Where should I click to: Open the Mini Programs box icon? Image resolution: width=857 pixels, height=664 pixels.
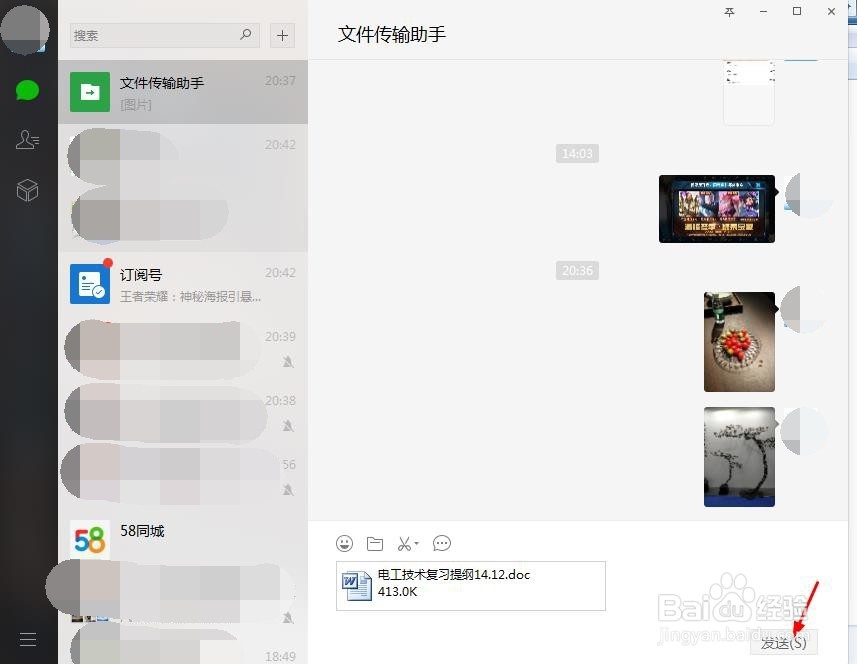[27, 190]
